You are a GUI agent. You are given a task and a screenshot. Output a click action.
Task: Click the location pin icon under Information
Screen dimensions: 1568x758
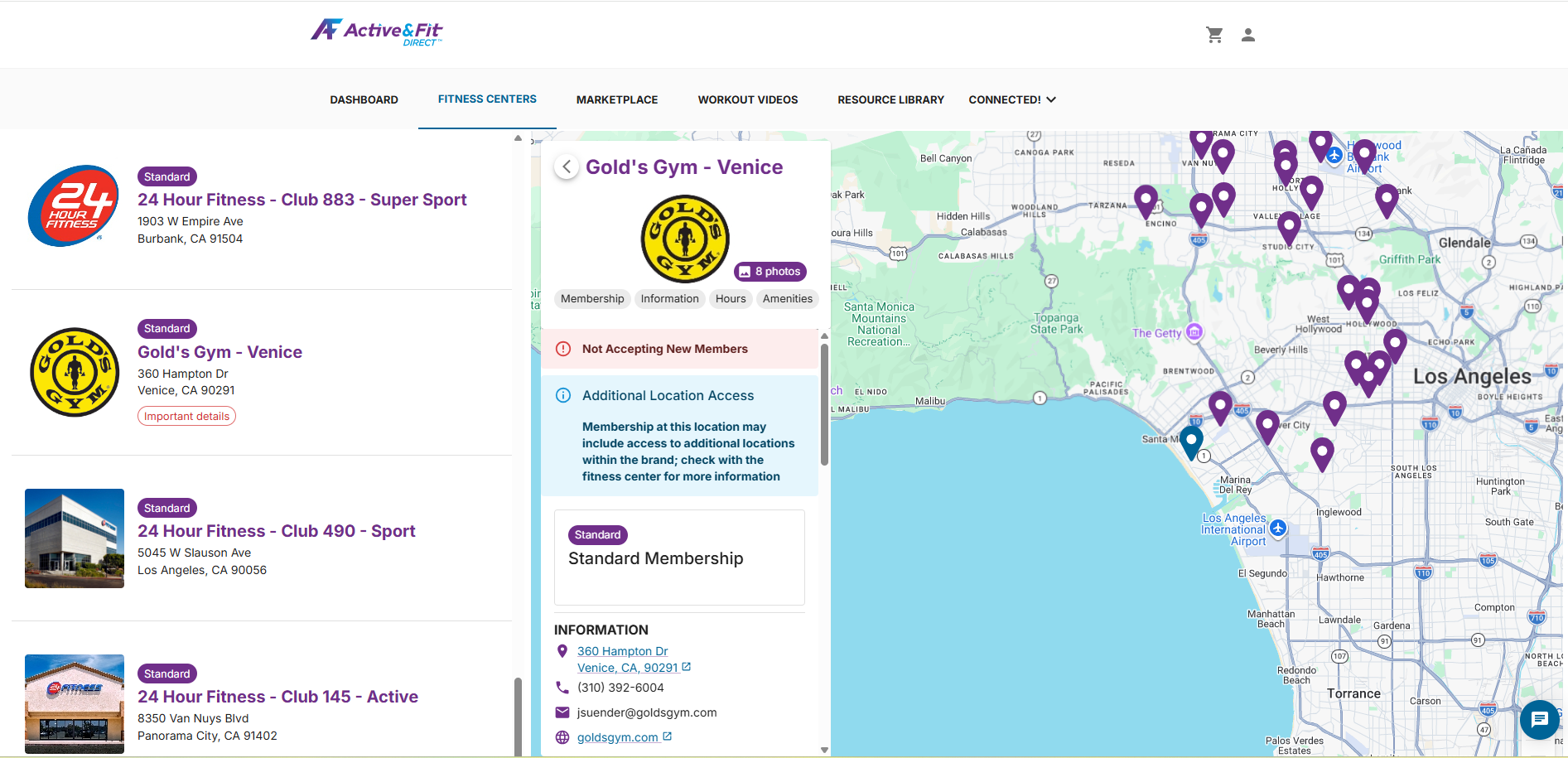(x=562, y=651)
